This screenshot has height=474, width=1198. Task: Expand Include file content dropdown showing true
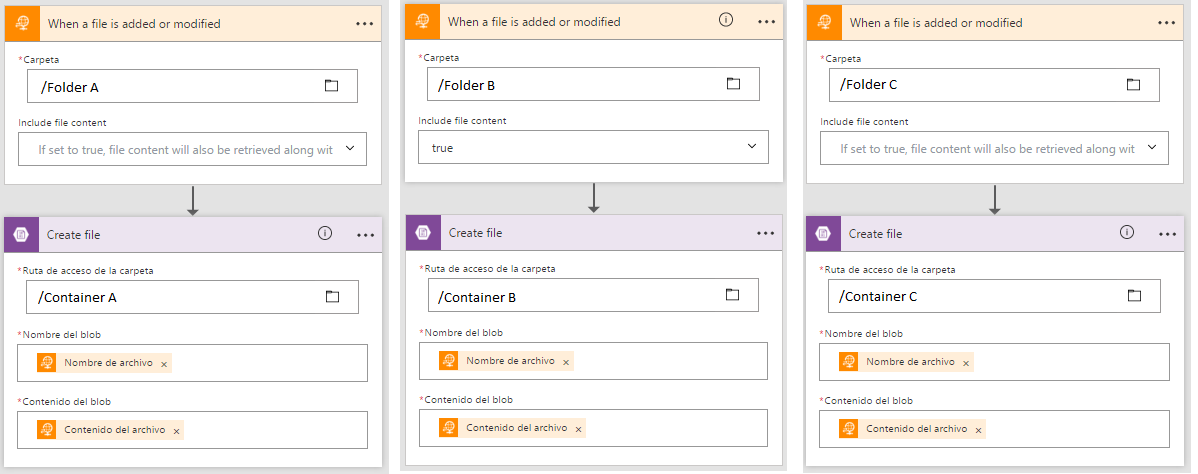point(752,147)
